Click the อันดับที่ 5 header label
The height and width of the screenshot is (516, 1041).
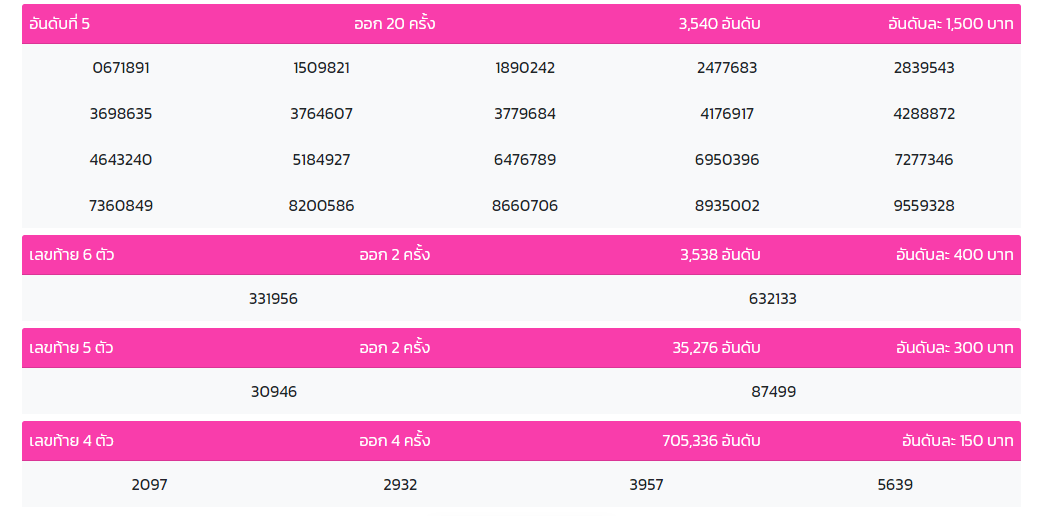(x=60, y=24)
